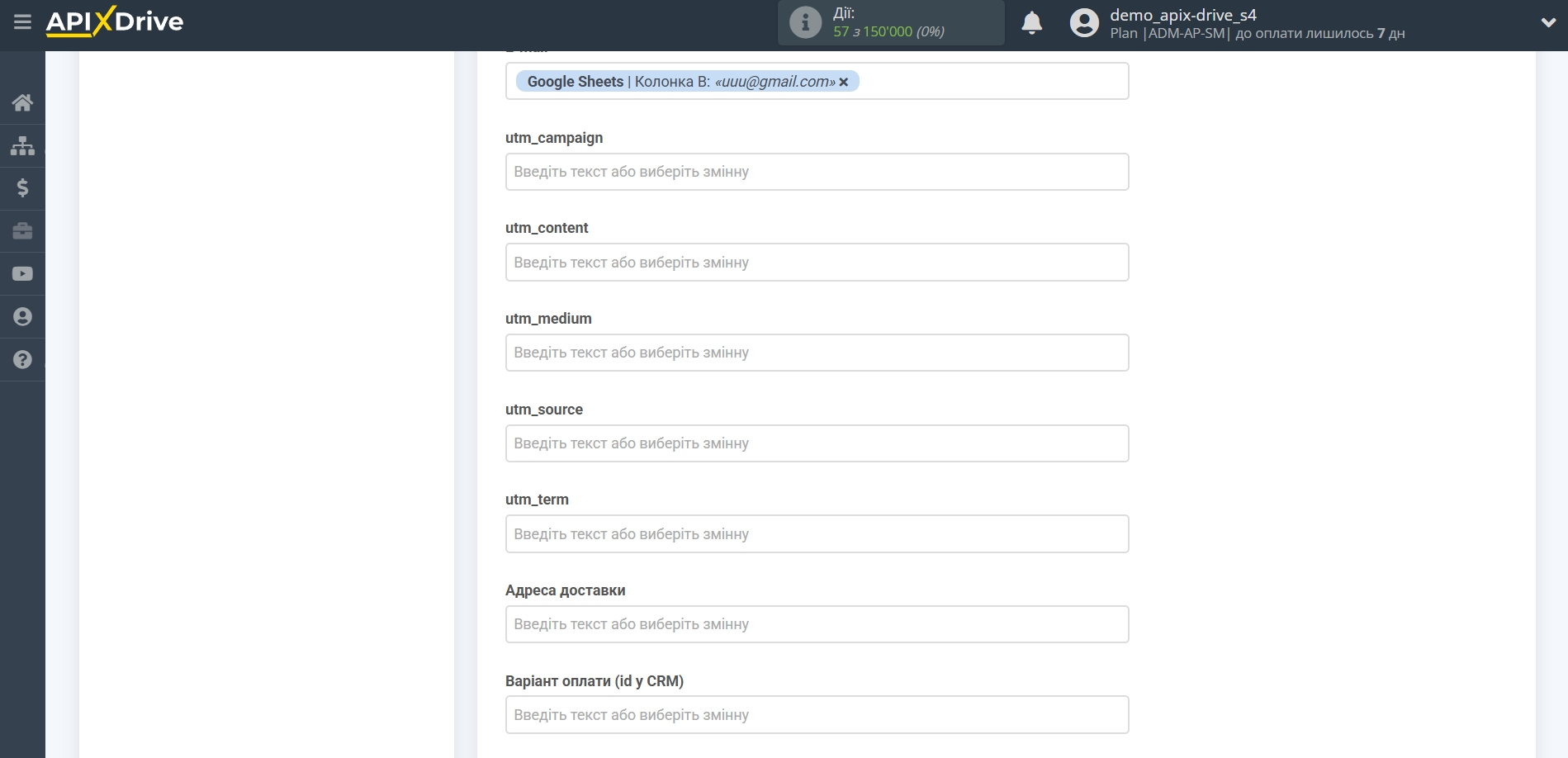Focus the Варіант оплати (id у CRM) field

(817, 715)
